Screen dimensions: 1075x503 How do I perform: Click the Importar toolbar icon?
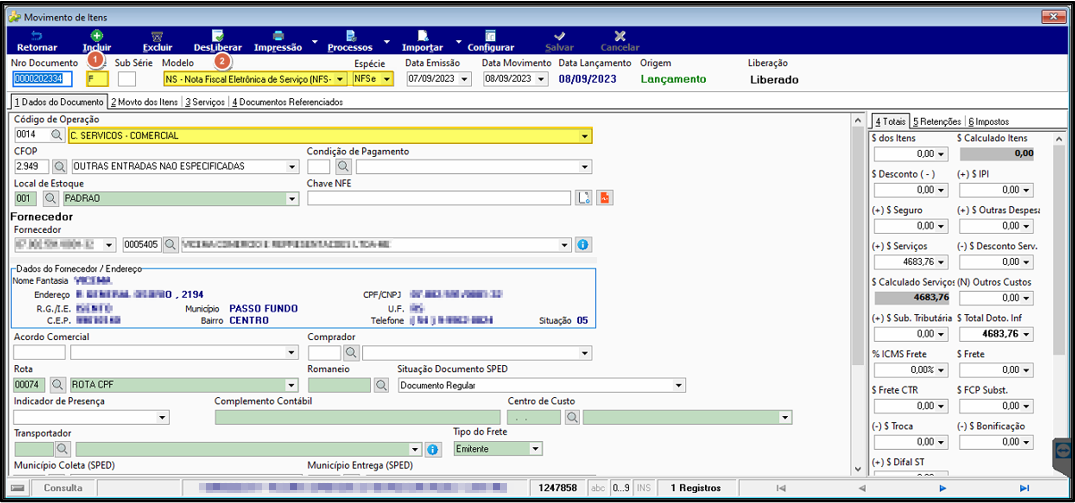[x=423, y=36]
